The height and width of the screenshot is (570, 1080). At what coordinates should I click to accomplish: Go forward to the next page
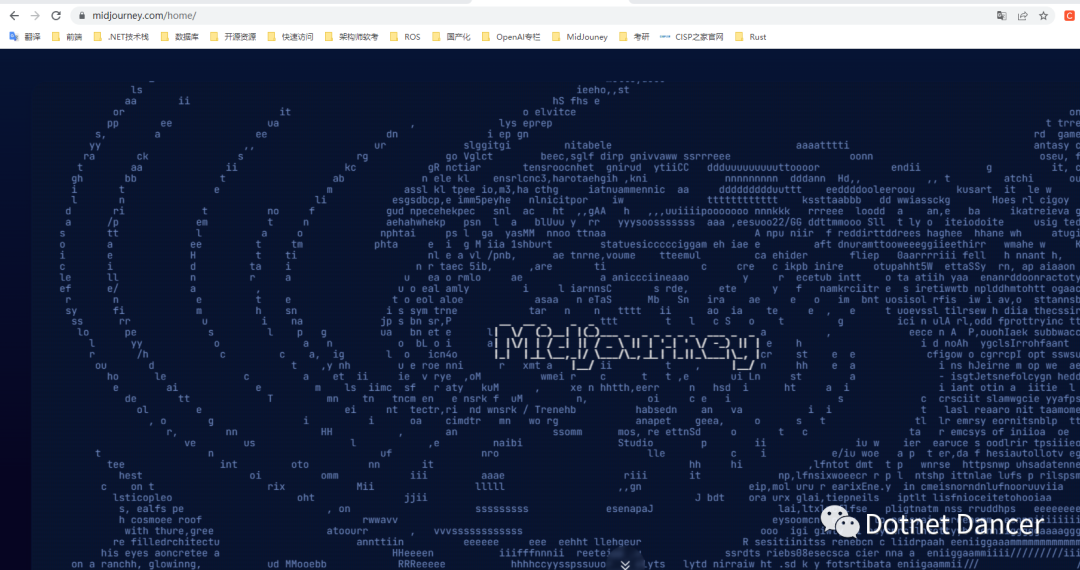point(35,15)
